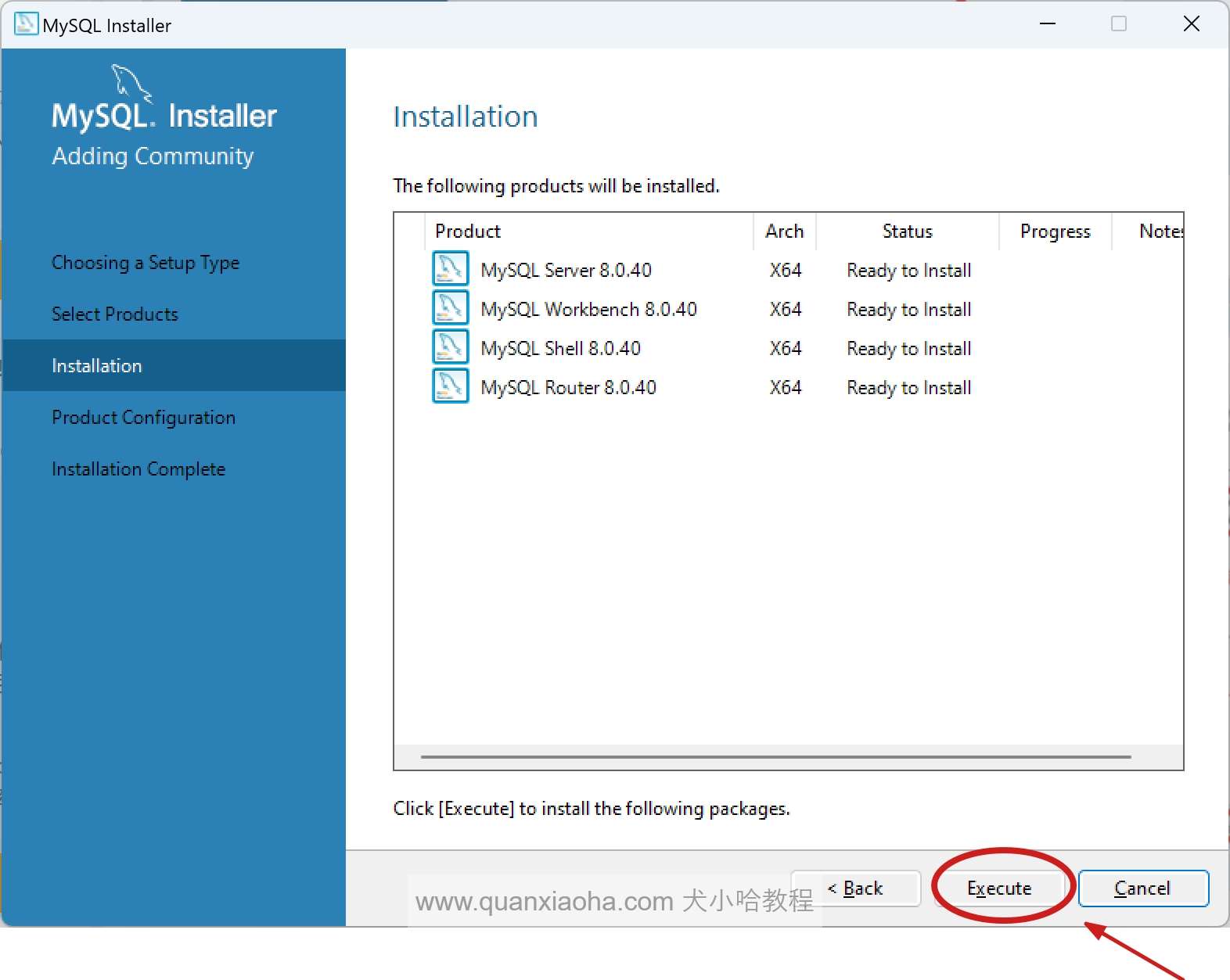
Task: Click the X64 arch cell for MySQL Workbench
Action: coord(786,310)
